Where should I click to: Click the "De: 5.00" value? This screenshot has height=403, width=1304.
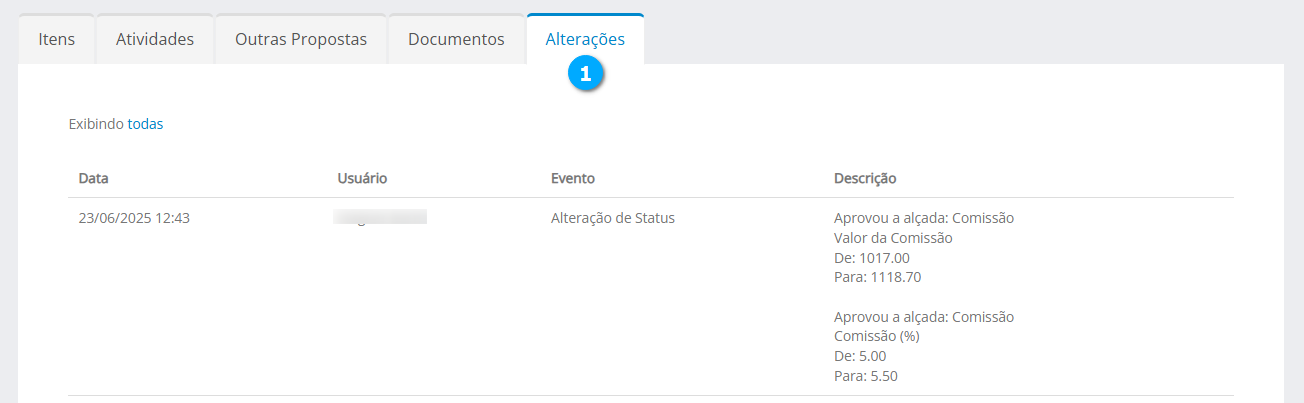point(860,356)
